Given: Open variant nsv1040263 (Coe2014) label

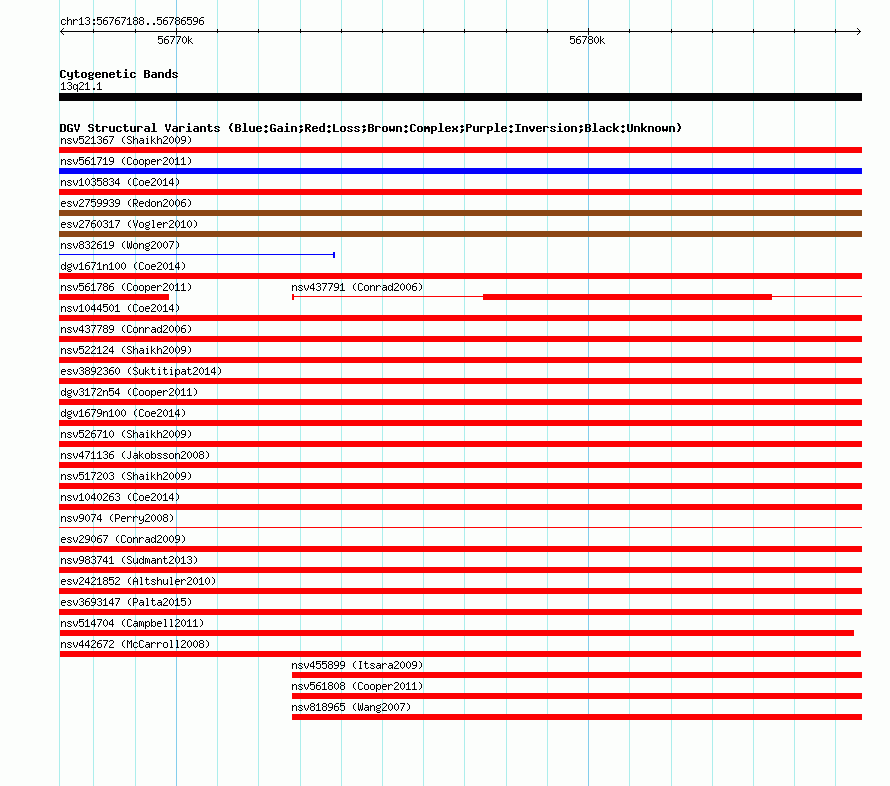Looking at the screenshot, I should point(120,497).
